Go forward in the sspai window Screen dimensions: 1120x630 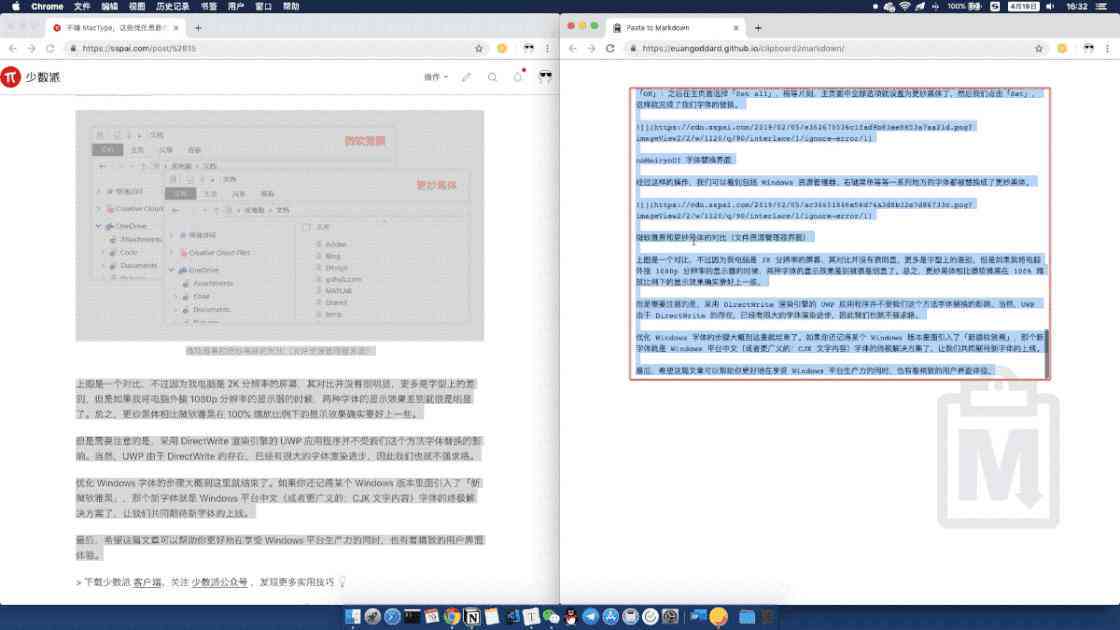pyautogui.click(x=31, y=49)
